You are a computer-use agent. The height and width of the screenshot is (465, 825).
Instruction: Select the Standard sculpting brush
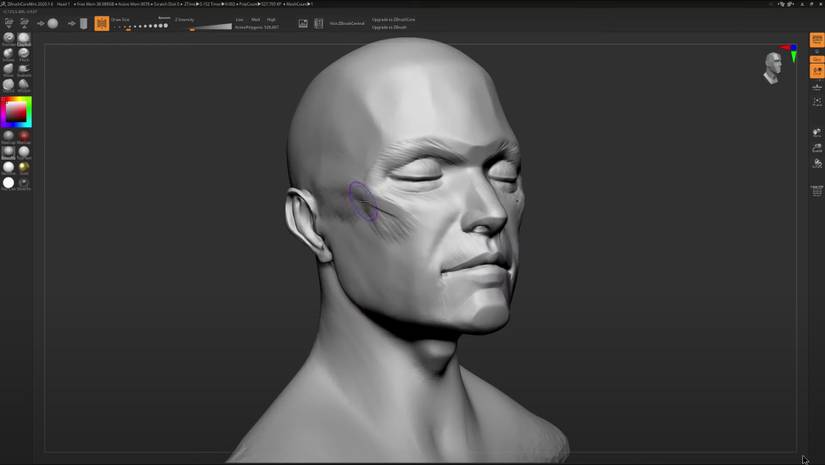coord(8,38)
